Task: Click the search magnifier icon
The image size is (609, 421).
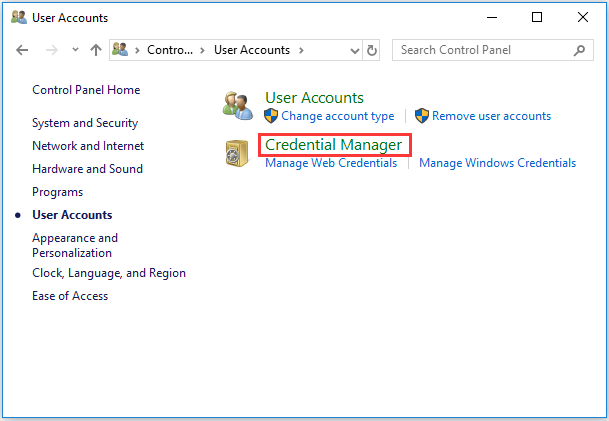Action: [579, 50]
